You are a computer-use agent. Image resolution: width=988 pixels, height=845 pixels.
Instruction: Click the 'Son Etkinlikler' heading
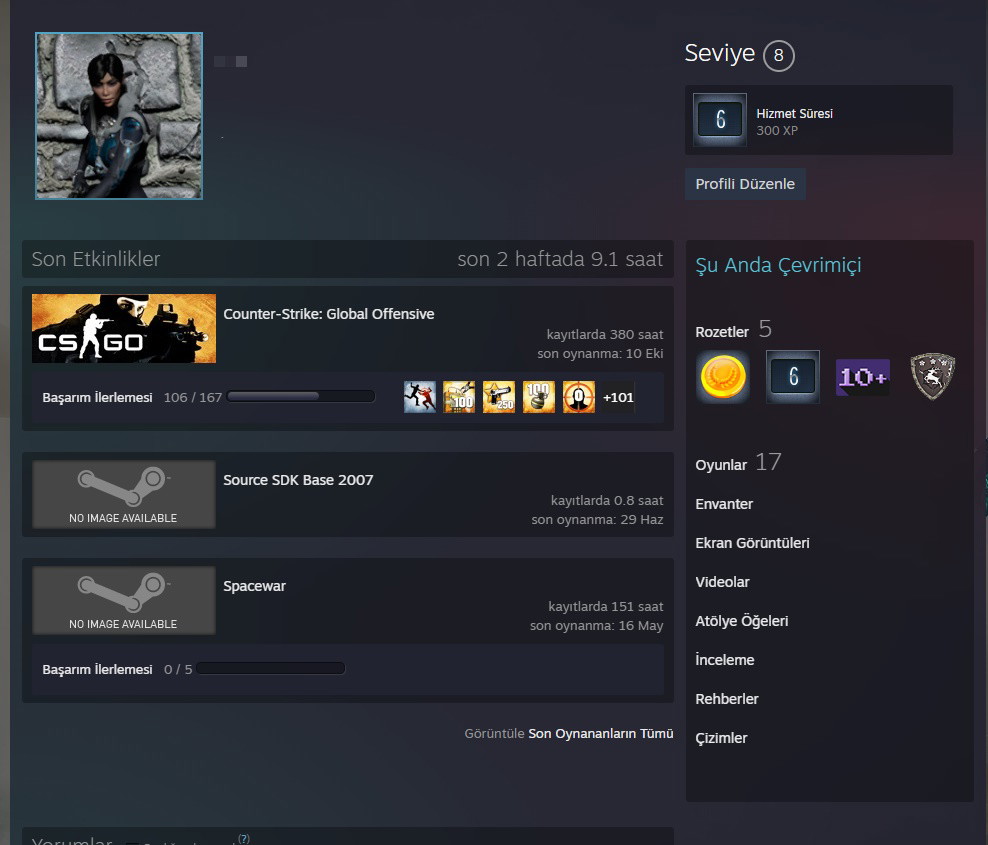[x=96, y=259]
